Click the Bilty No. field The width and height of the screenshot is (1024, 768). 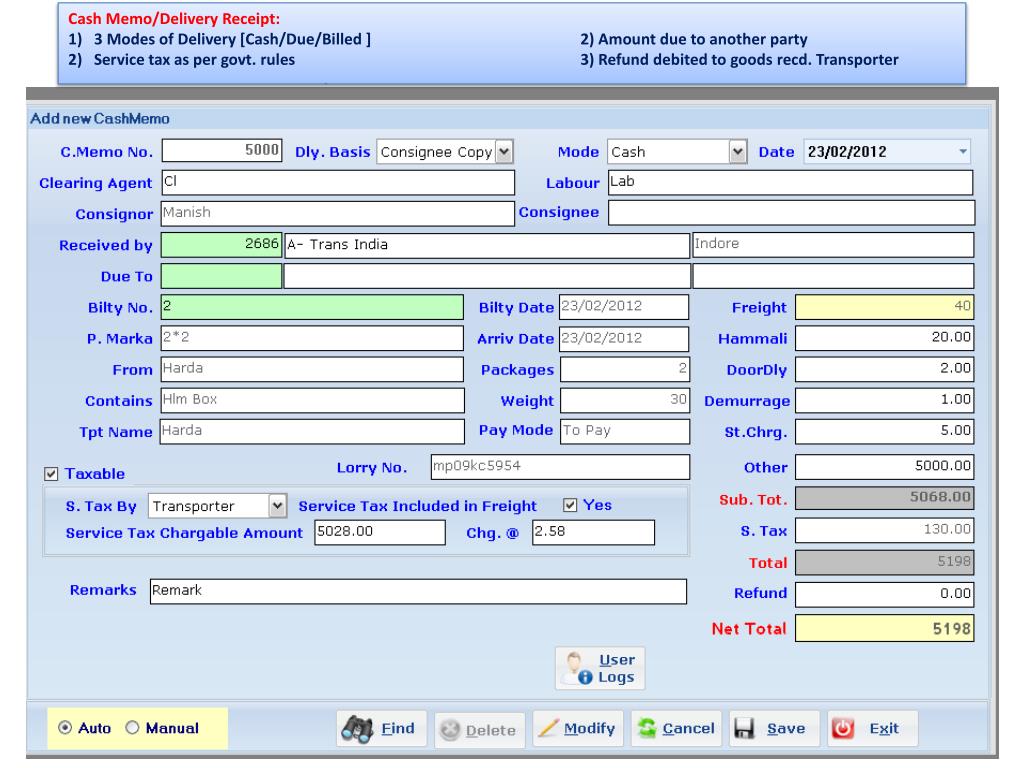[x=312, y=307]
